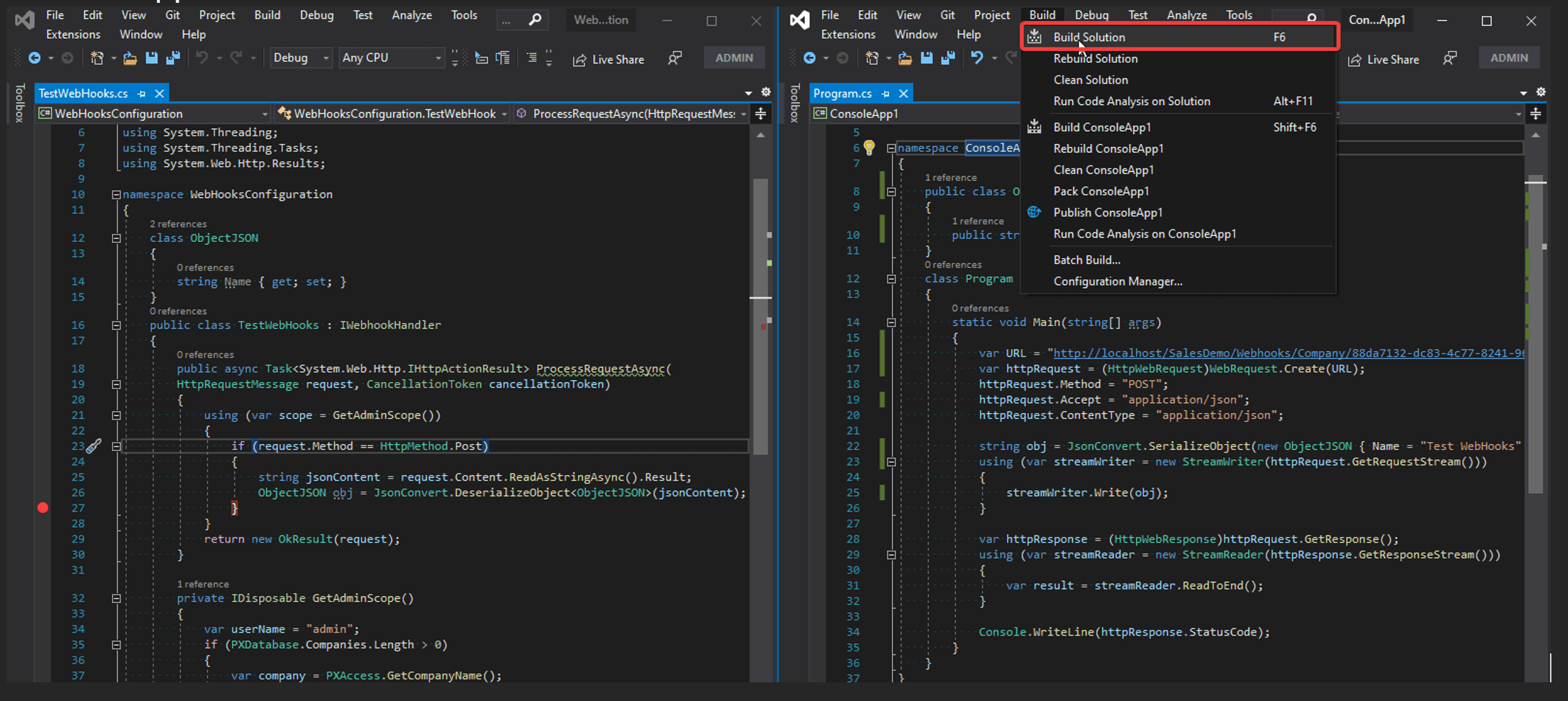
Task: Click search magnifier in left window title bar
Action: [x=535, y=20]
